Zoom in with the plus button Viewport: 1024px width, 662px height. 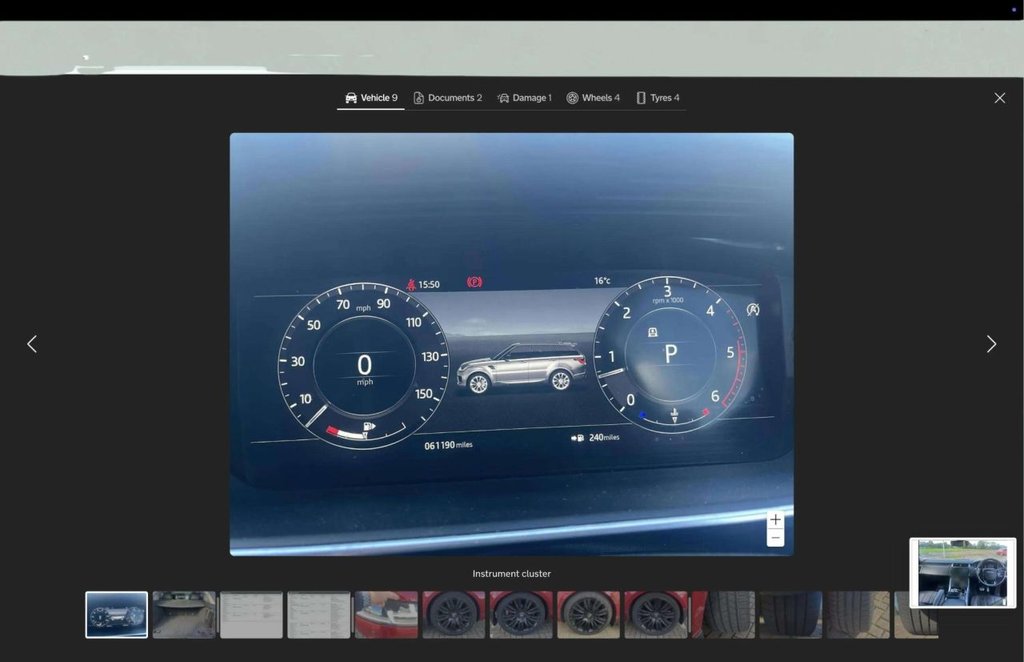[x=775, y=520]
